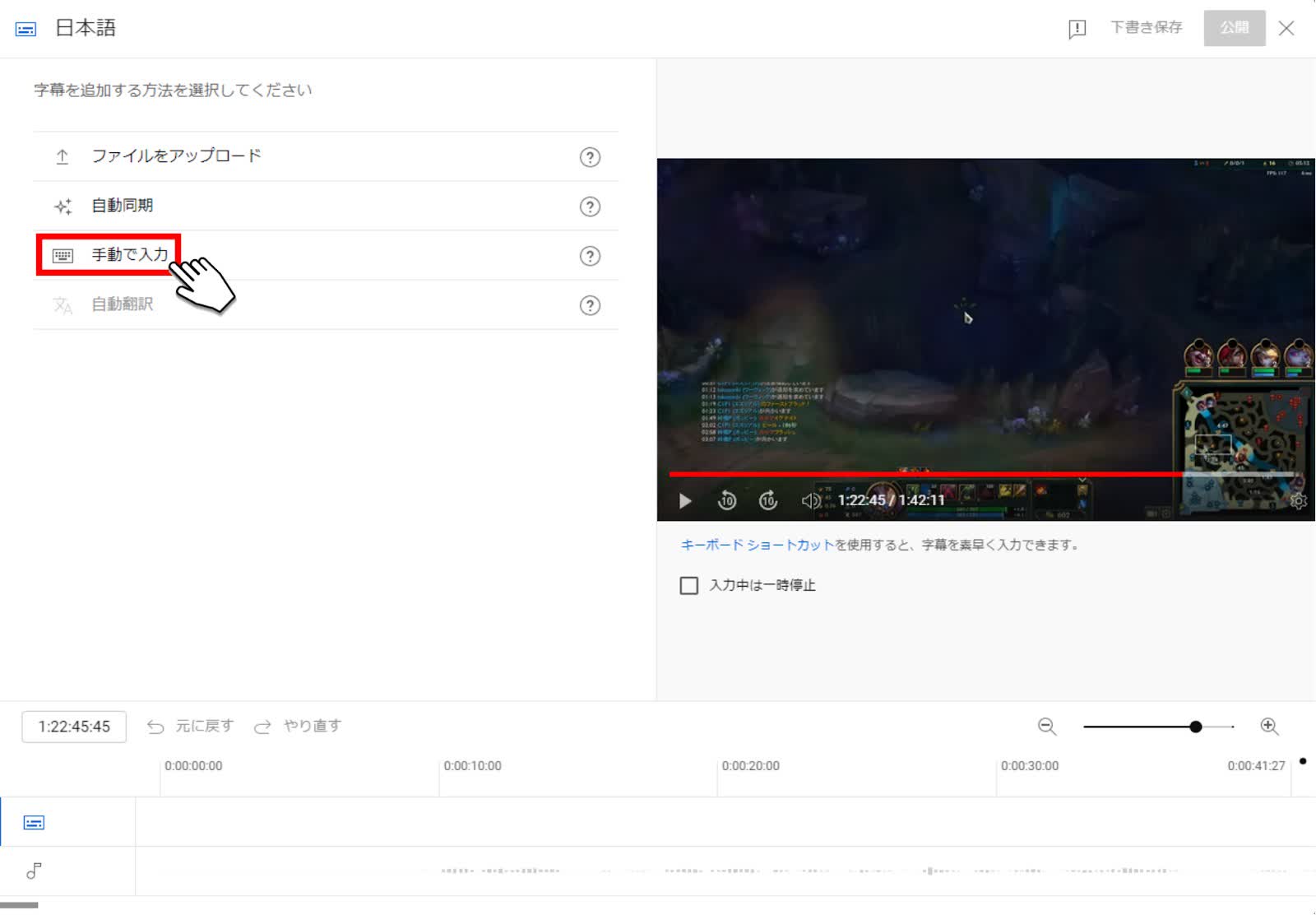Click the keyboard icon for manual entry
The height and width of the screenshot is (915, 1316).
click(63, 256)
